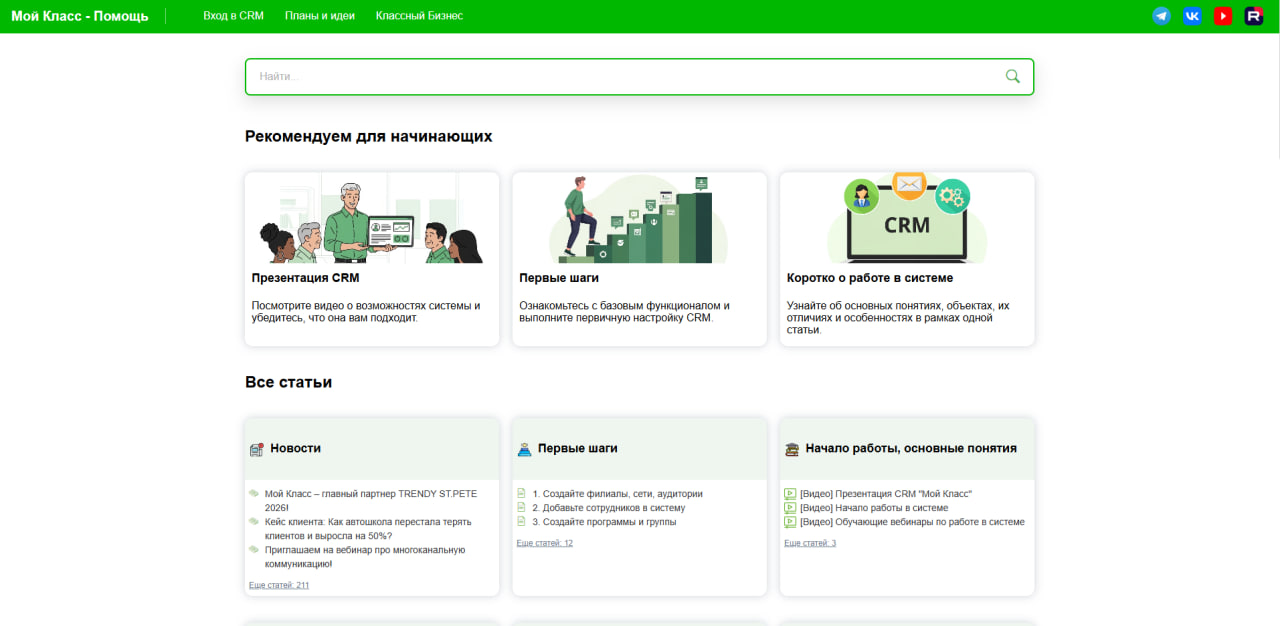The image size is (1280, 626).
Task: Click the Начало работы category icon
Action: tap(792, 449)
